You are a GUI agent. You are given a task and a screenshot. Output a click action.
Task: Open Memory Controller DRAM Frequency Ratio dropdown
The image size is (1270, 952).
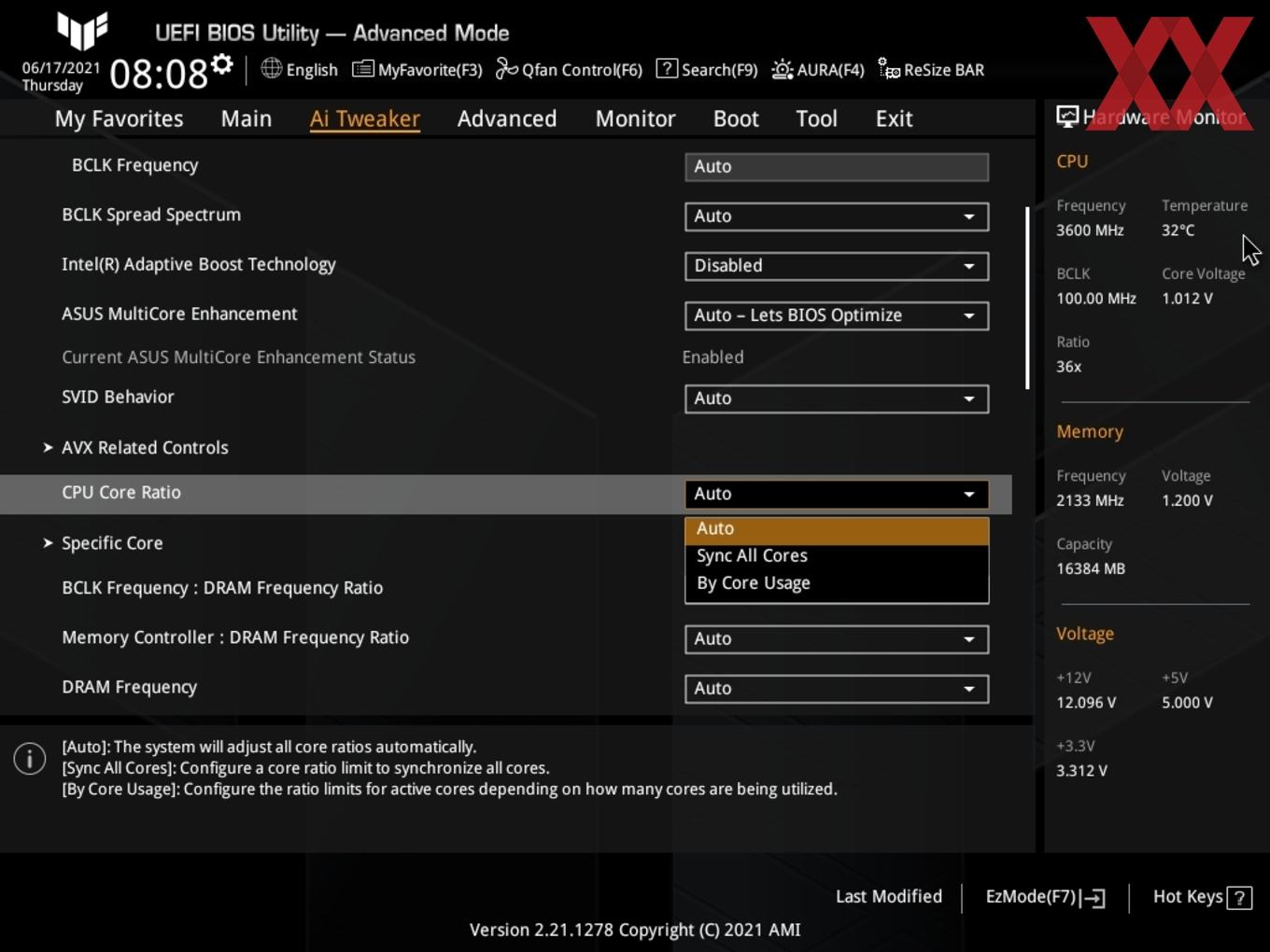pyautogui.click(x=837, y=639)
